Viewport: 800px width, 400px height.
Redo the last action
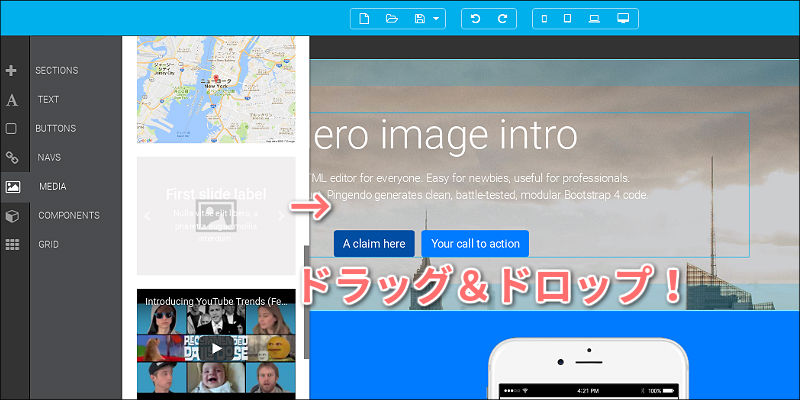[x=503, y=19]
